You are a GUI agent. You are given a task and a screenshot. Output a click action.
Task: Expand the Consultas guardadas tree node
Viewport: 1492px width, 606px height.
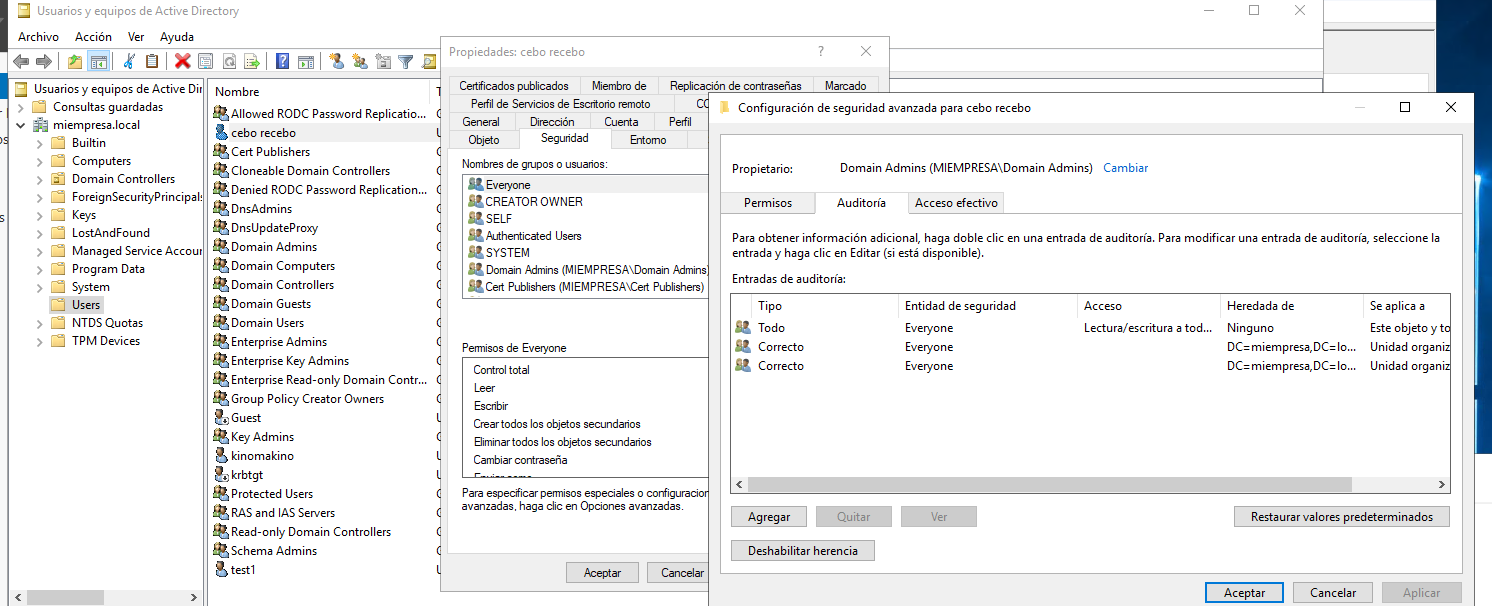22,107
